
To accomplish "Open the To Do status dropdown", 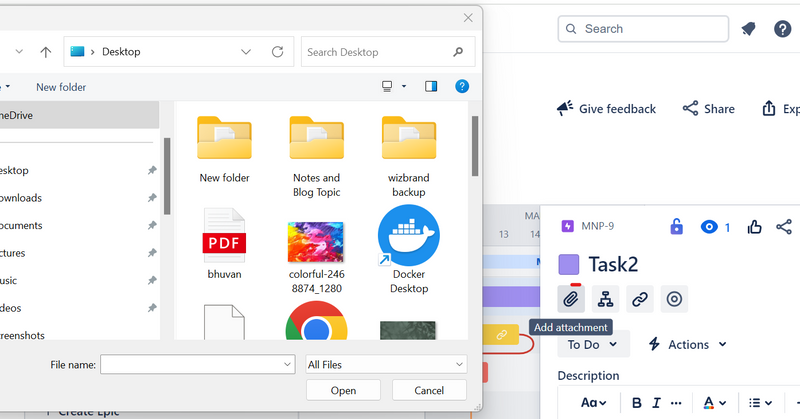I will click(x=593, y=344).
